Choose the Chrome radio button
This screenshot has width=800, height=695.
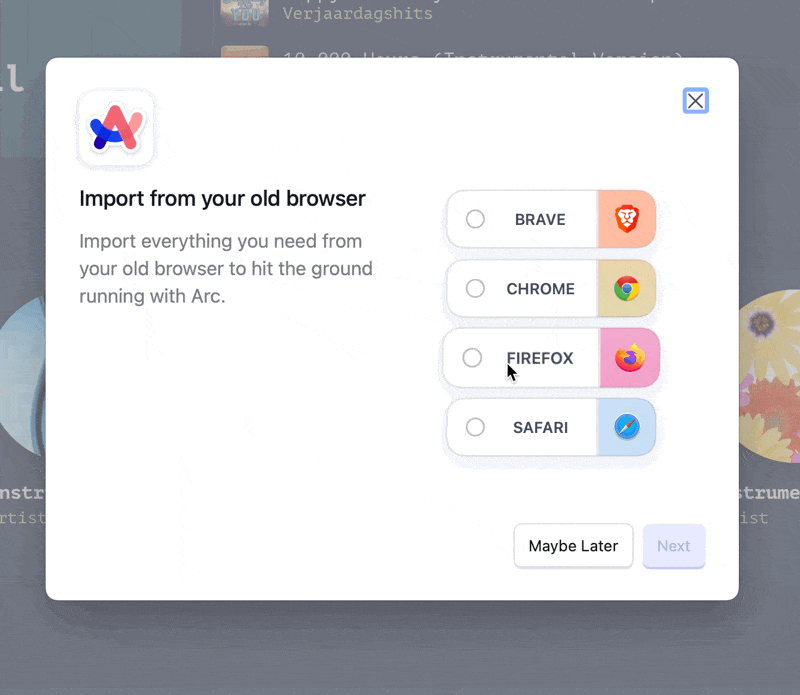475,289
